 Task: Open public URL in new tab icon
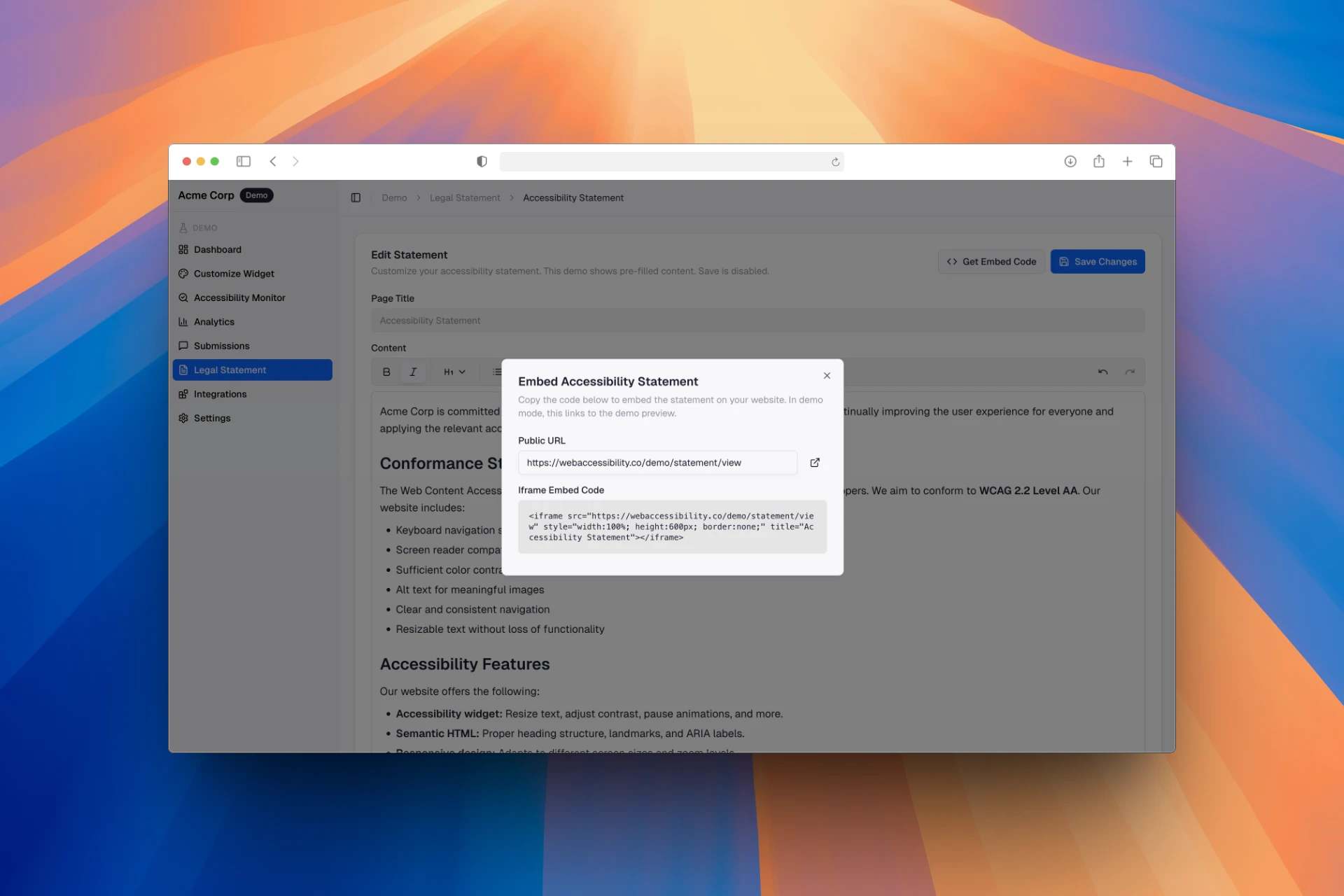815,463
